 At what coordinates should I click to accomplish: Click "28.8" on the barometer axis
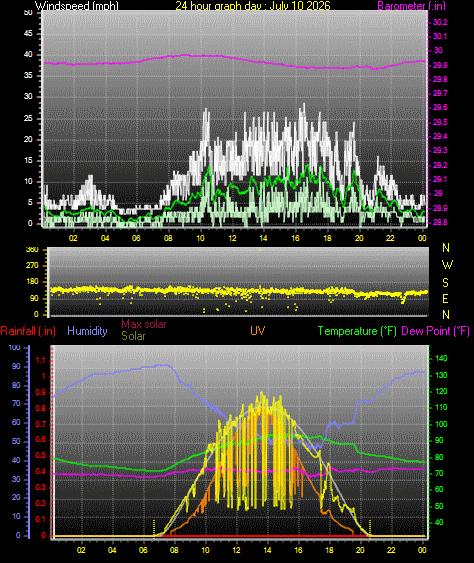[440, 223]
